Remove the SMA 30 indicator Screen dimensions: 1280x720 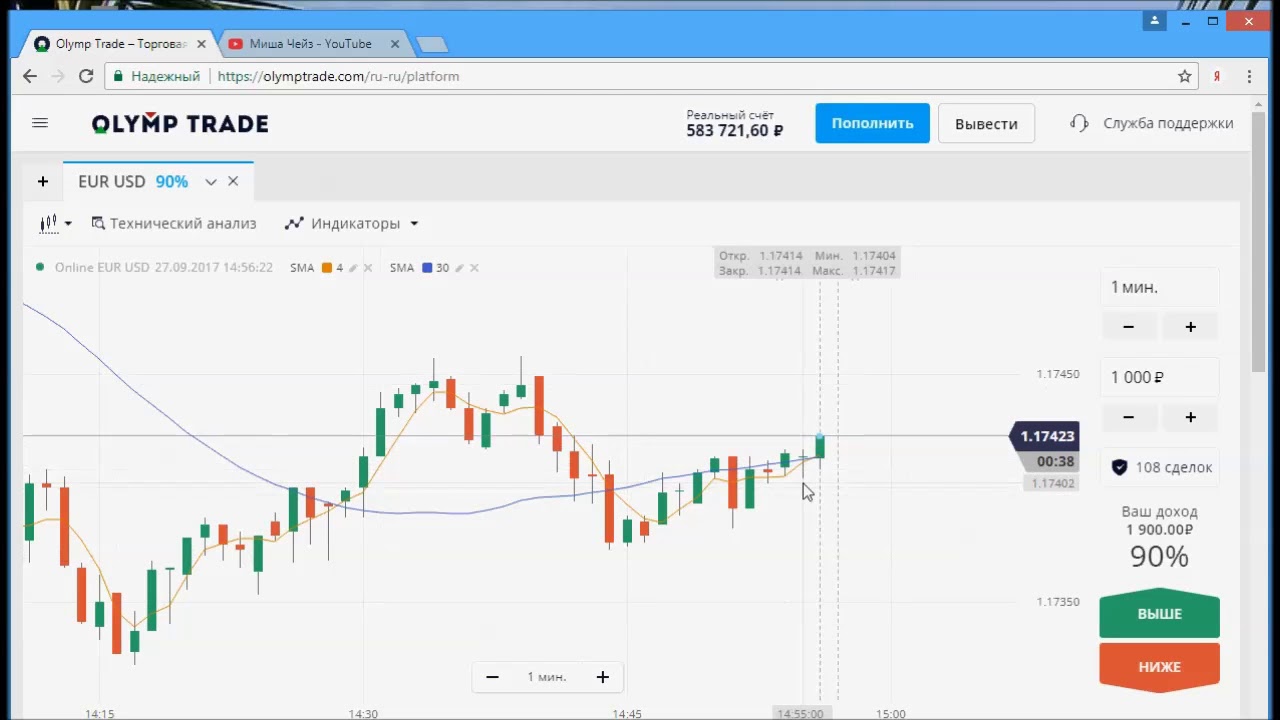(x=474, y=268)
